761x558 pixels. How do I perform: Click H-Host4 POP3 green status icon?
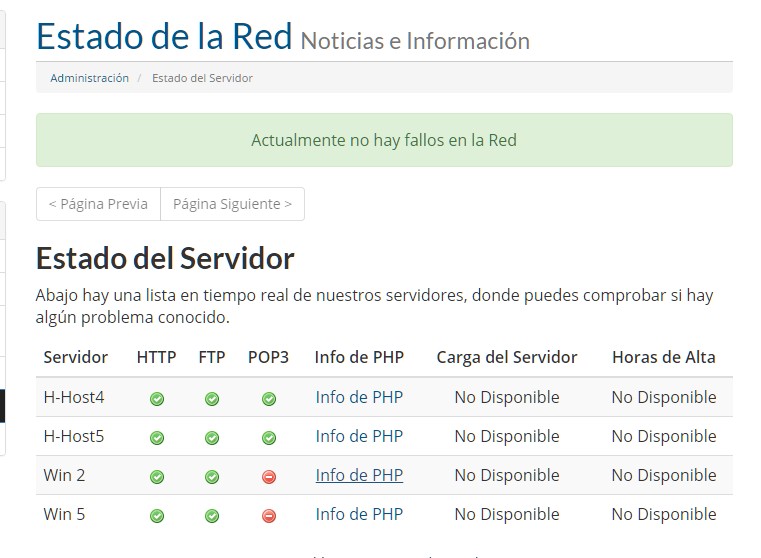(x=268, y=399)
